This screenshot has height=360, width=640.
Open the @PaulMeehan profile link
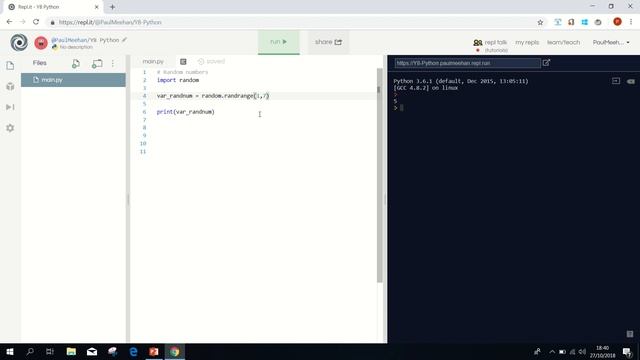69,40
